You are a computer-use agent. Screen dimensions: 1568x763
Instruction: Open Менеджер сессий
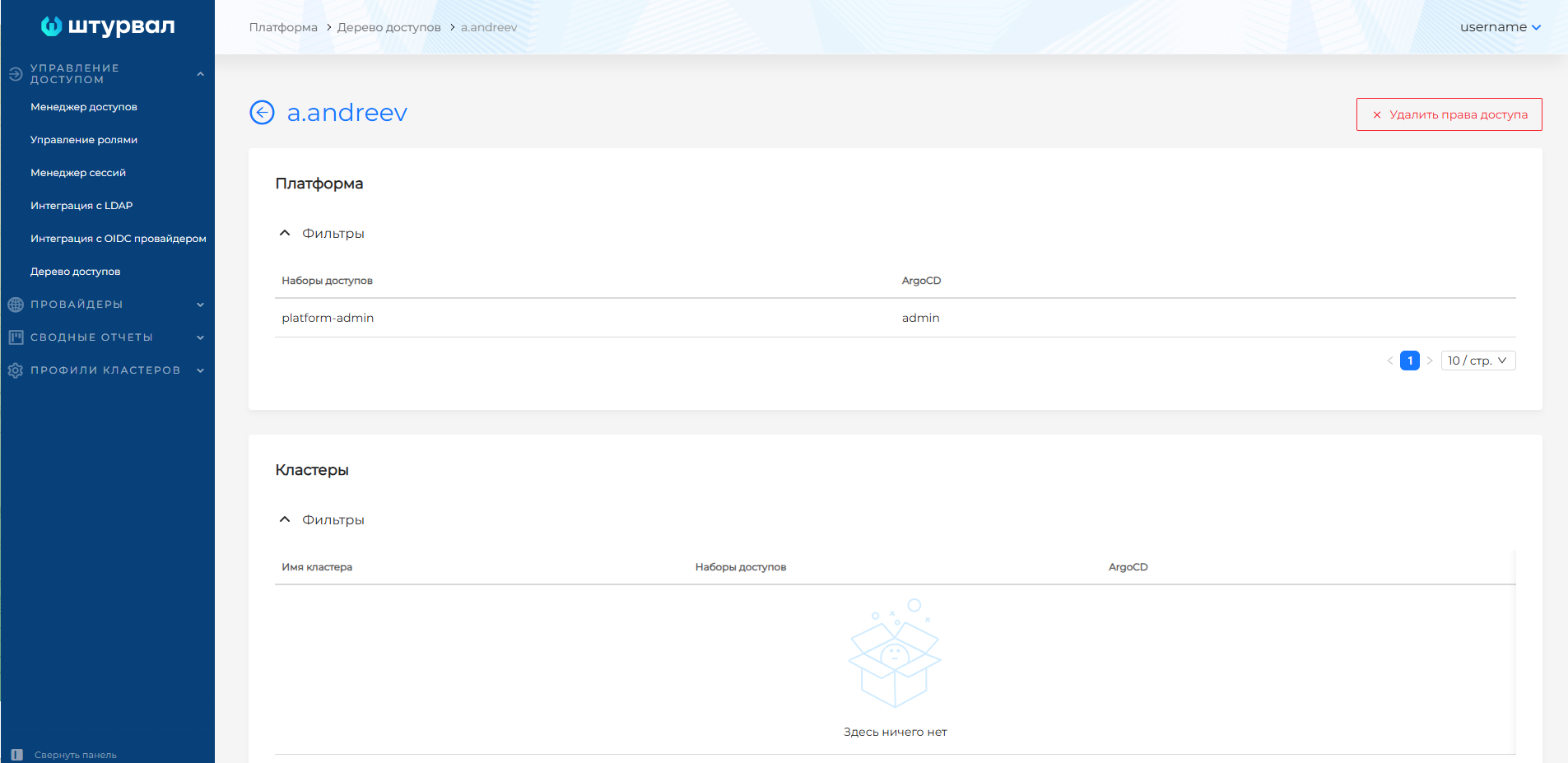pyautogui.click(x=78, y=173)
